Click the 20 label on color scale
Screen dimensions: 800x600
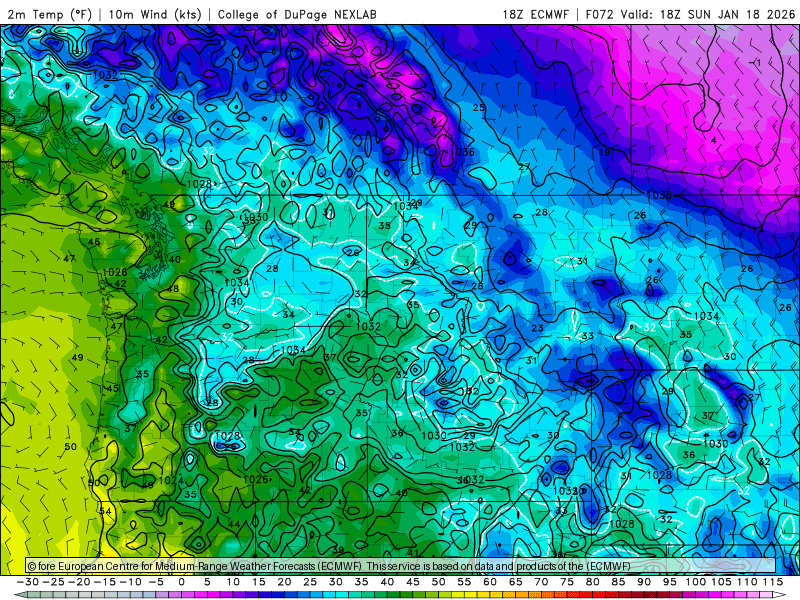point(284,582)
